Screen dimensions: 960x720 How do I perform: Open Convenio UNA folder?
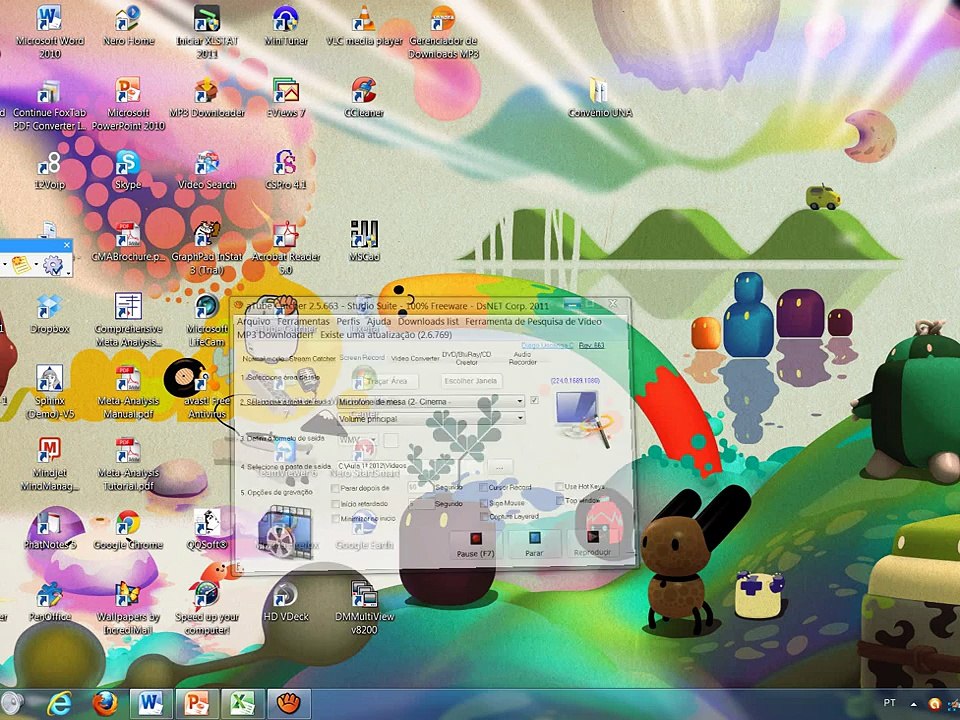(599, 97)
